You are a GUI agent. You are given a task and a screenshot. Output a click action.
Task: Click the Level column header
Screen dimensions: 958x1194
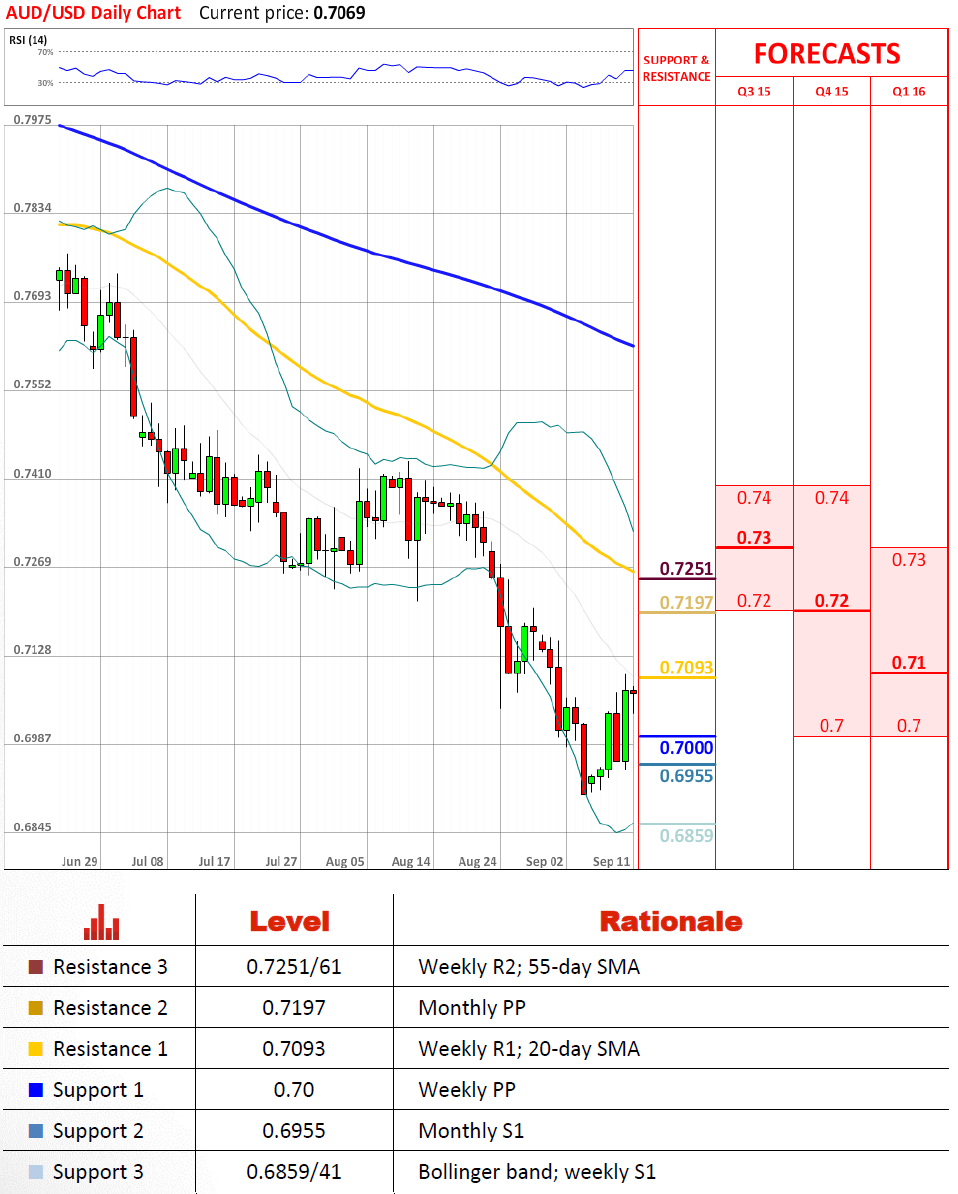pos(290,922)
